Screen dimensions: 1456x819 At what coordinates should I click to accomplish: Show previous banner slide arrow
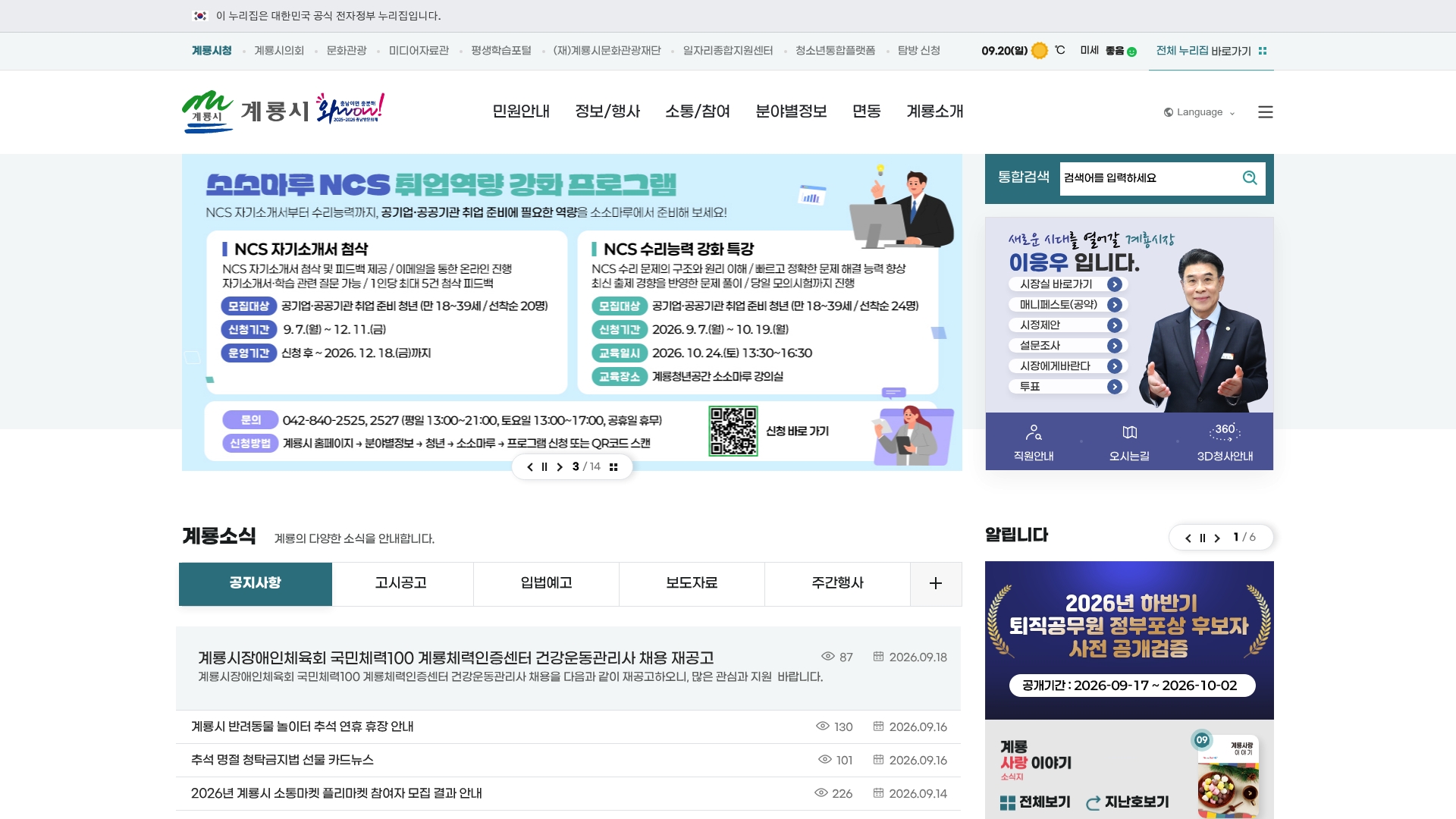click(530, 467)
